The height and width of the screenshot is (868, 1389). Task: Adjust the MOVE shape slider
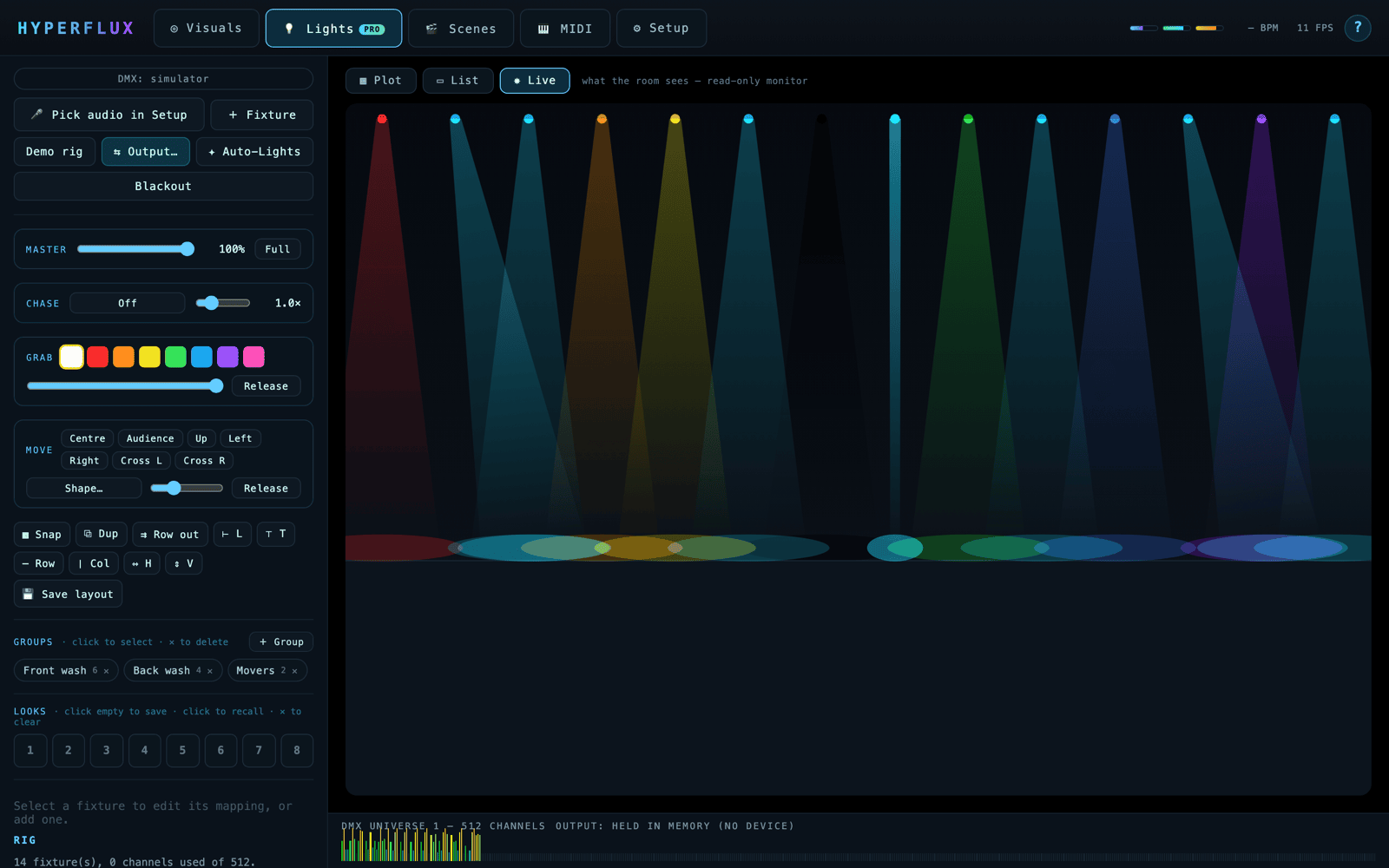tap(187, 489)
